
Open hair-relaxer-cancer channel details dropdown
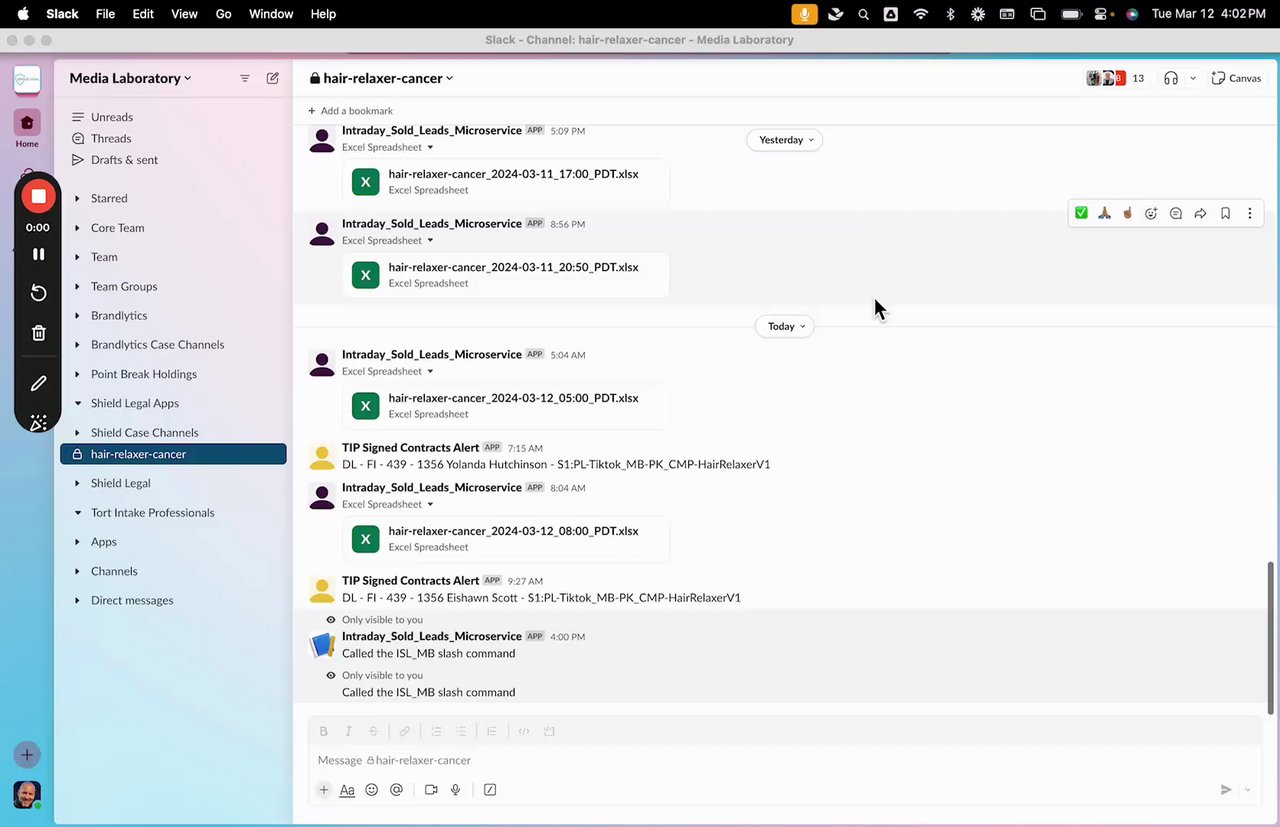click(x=381, y=78)
